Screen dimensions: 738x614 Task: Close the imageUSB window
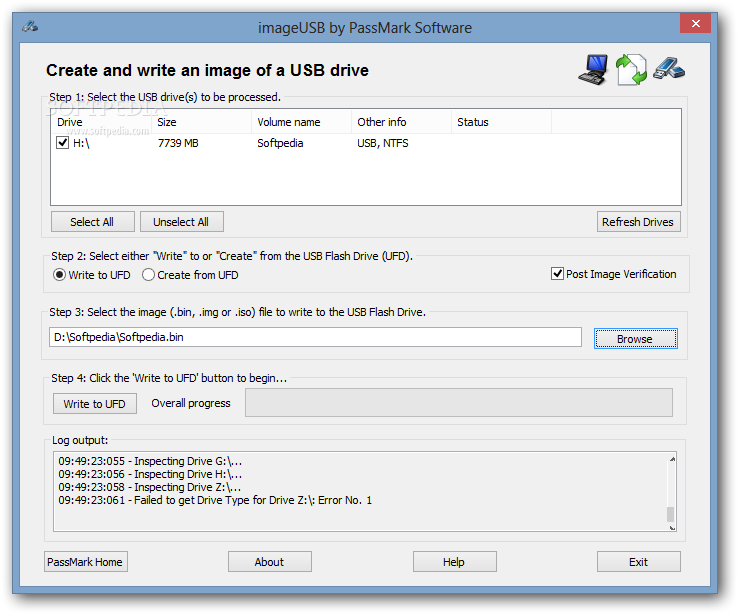pos(695,23)
